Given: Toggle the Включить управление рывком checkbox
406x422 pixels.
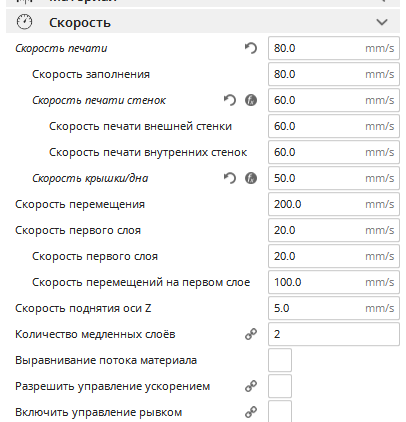Looking at the screenshot, I should tap(280, 412).
